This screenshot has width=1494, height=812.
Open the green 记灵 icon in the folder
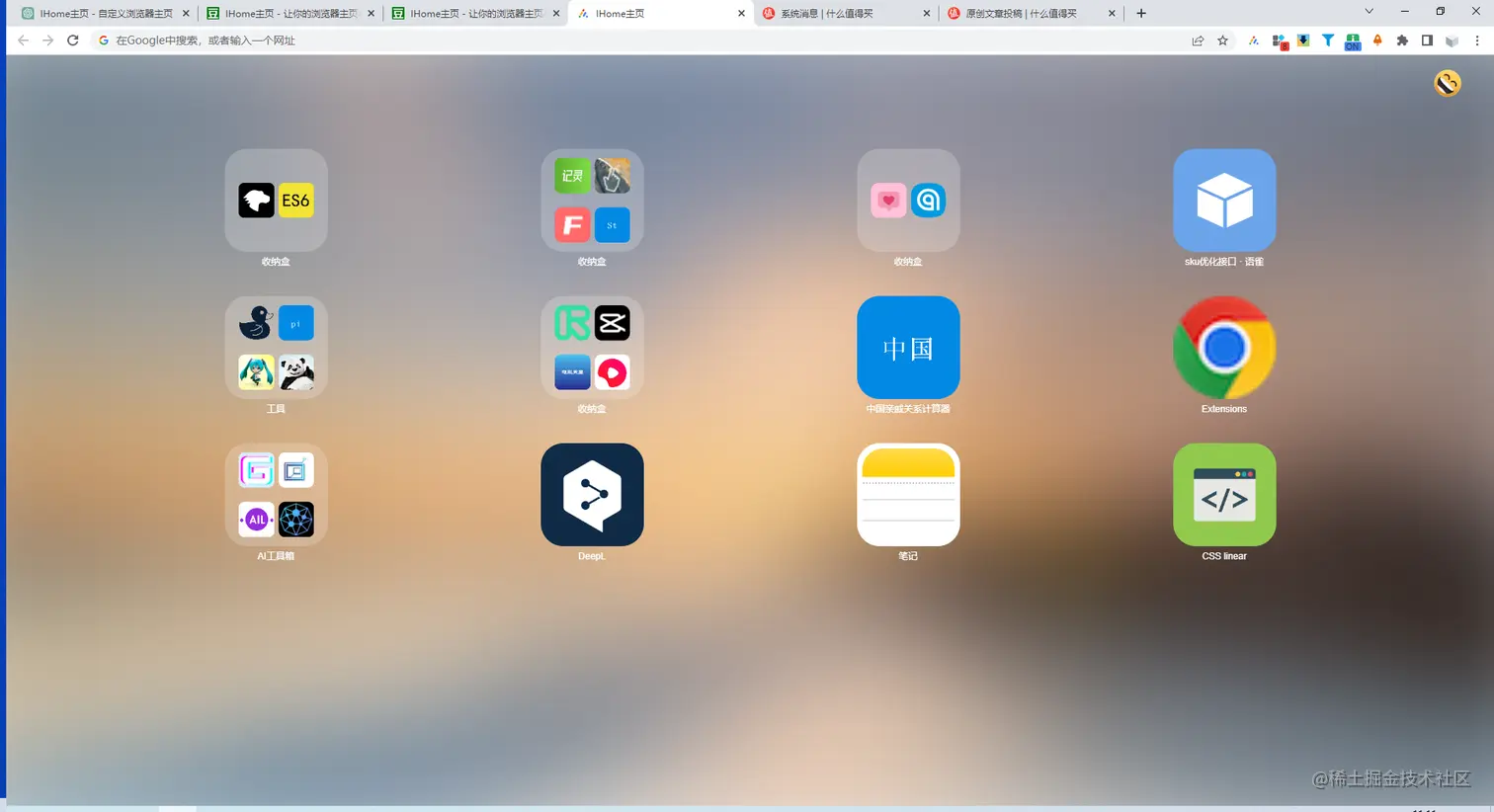(572, 176)
